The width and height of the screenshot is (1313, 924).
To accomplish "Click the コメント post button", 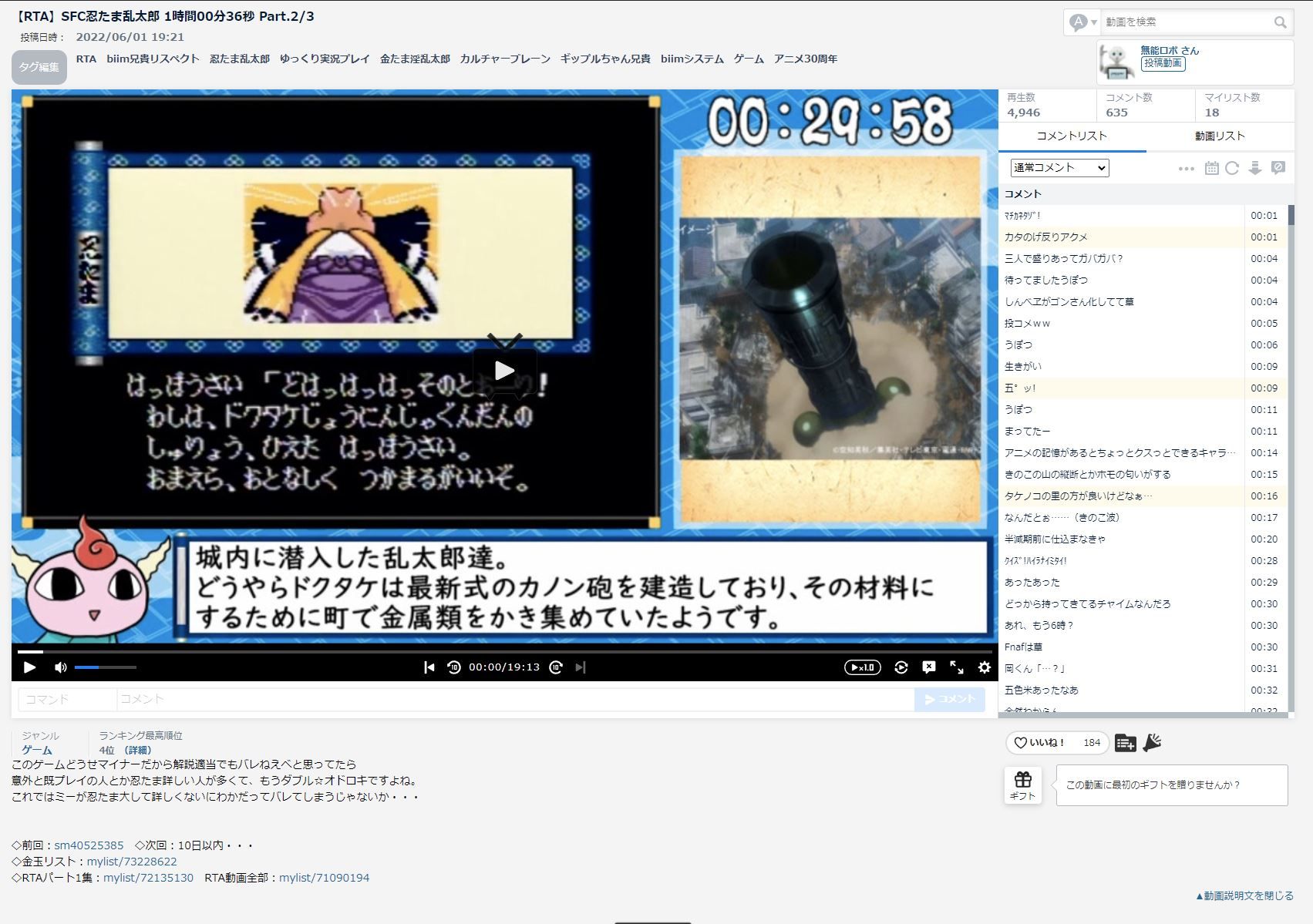I will tap(950, 699).
